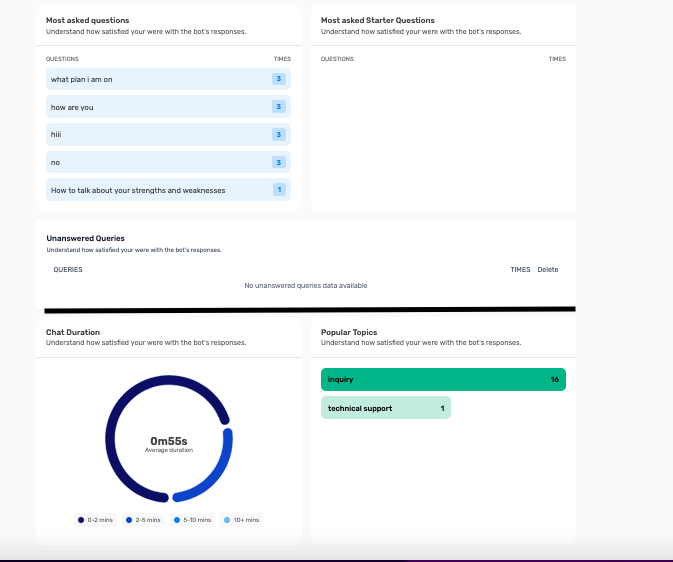
Task: Toggle the 0-2 mins legend item
Action: (x=97, y=520)
